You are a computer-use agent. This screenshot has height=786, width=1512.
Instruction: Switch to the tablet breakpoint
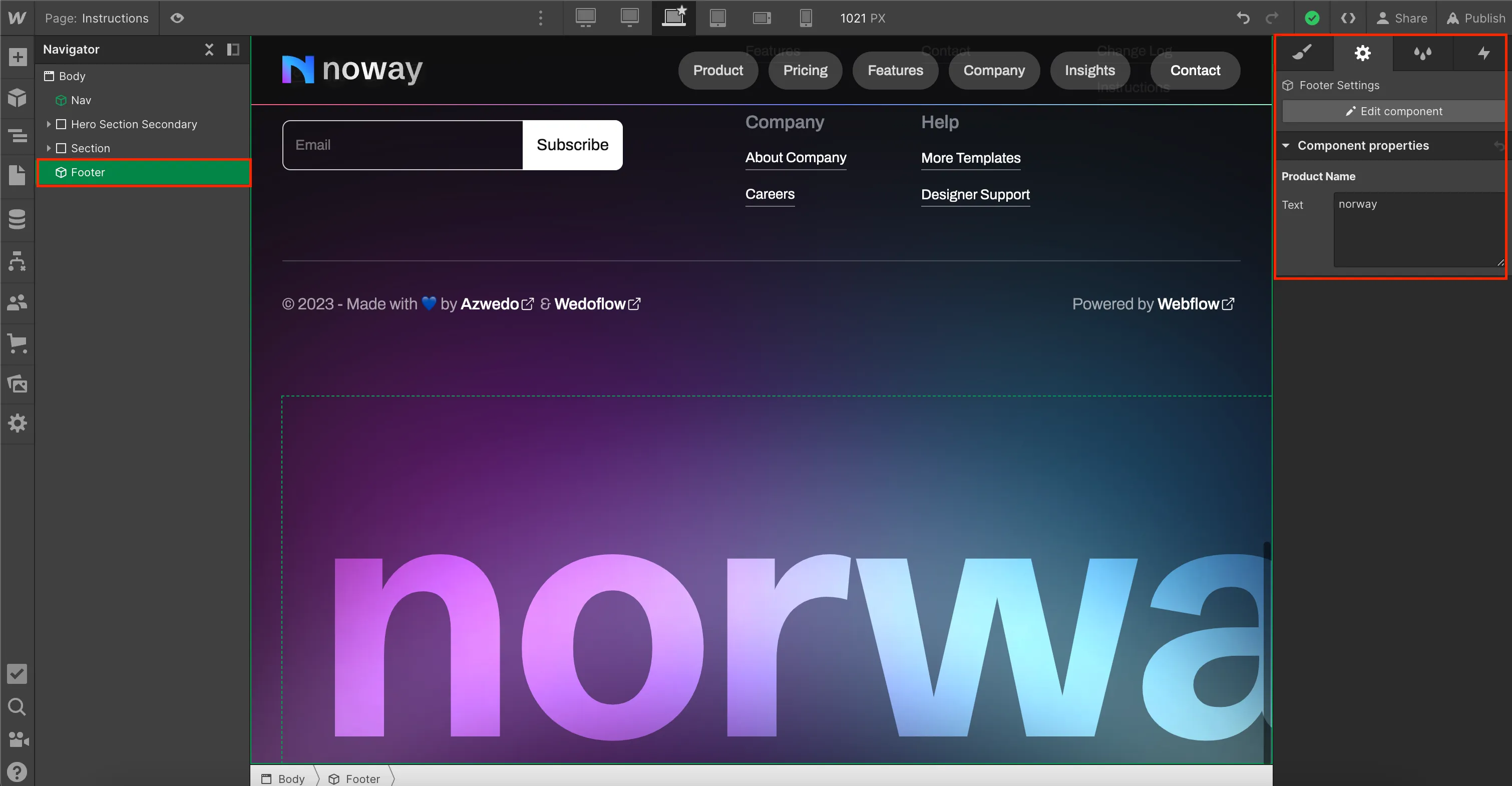coord(717,18)
